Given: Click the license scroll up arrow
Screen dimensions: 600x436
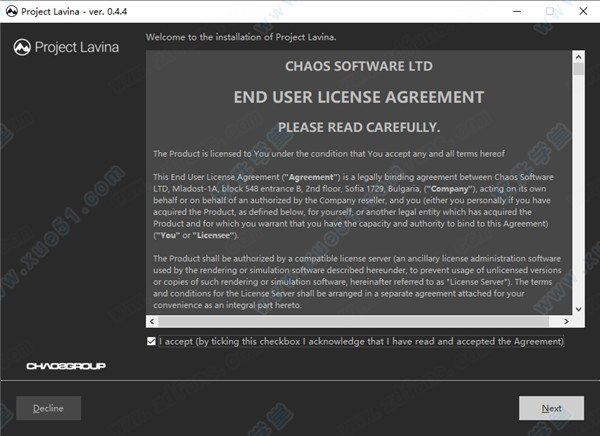Looking at the screenshot, I should click(579, 57).
